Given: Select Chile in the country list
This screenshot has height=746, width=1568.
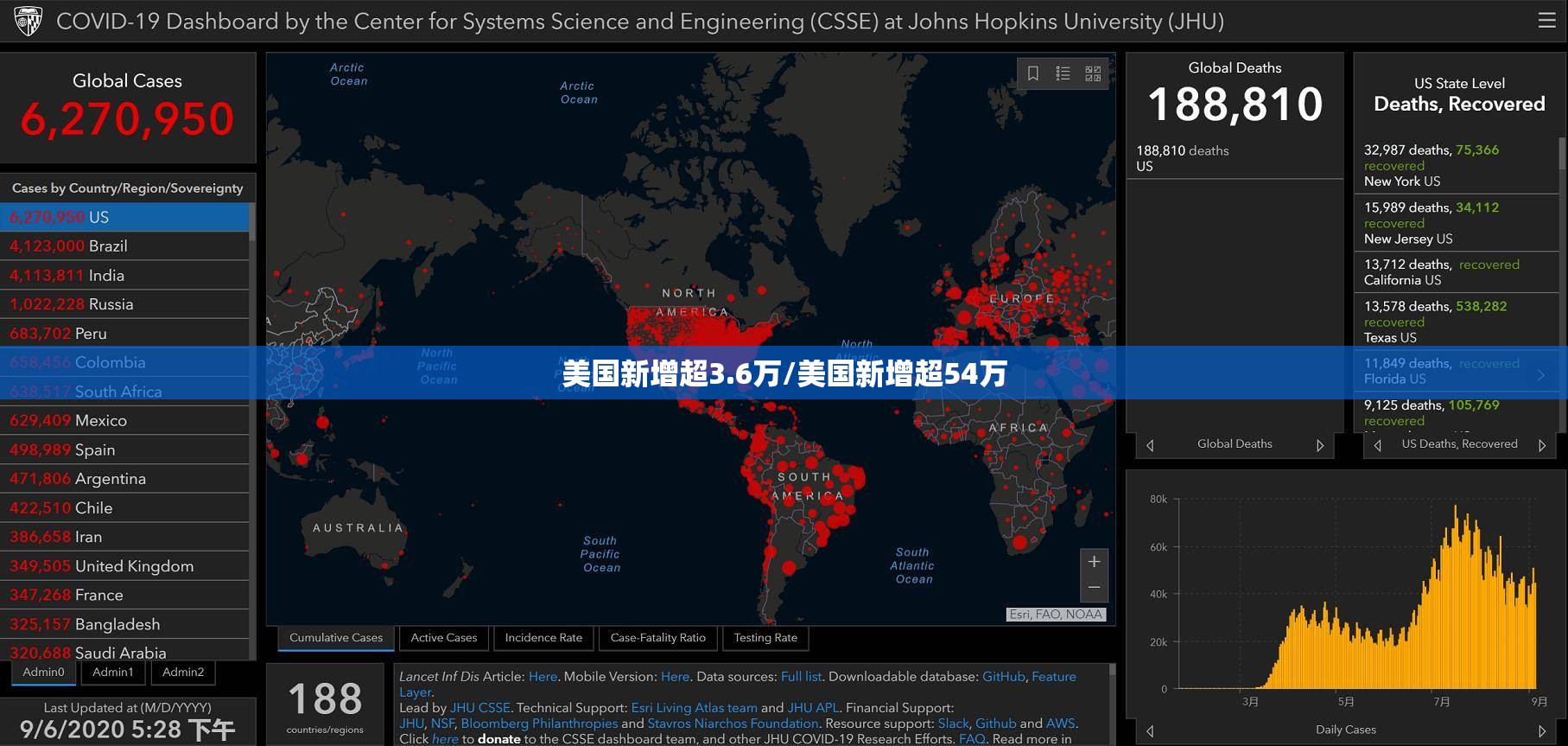Looking at the screenshot, I should coord(124,508).
